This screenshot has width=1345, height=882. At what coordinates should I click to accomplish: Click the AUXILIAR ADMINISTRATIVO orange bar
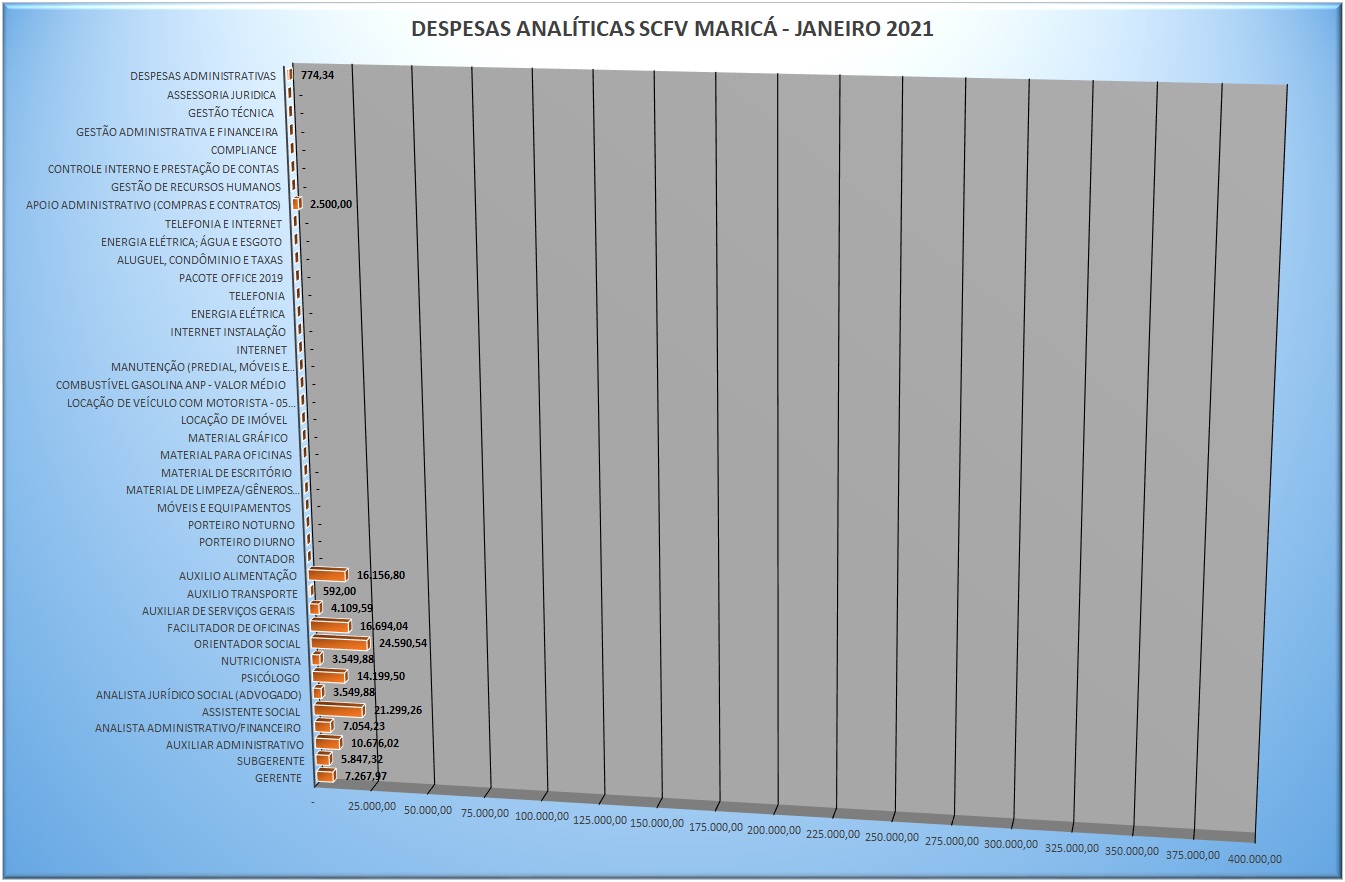point(328,743)
